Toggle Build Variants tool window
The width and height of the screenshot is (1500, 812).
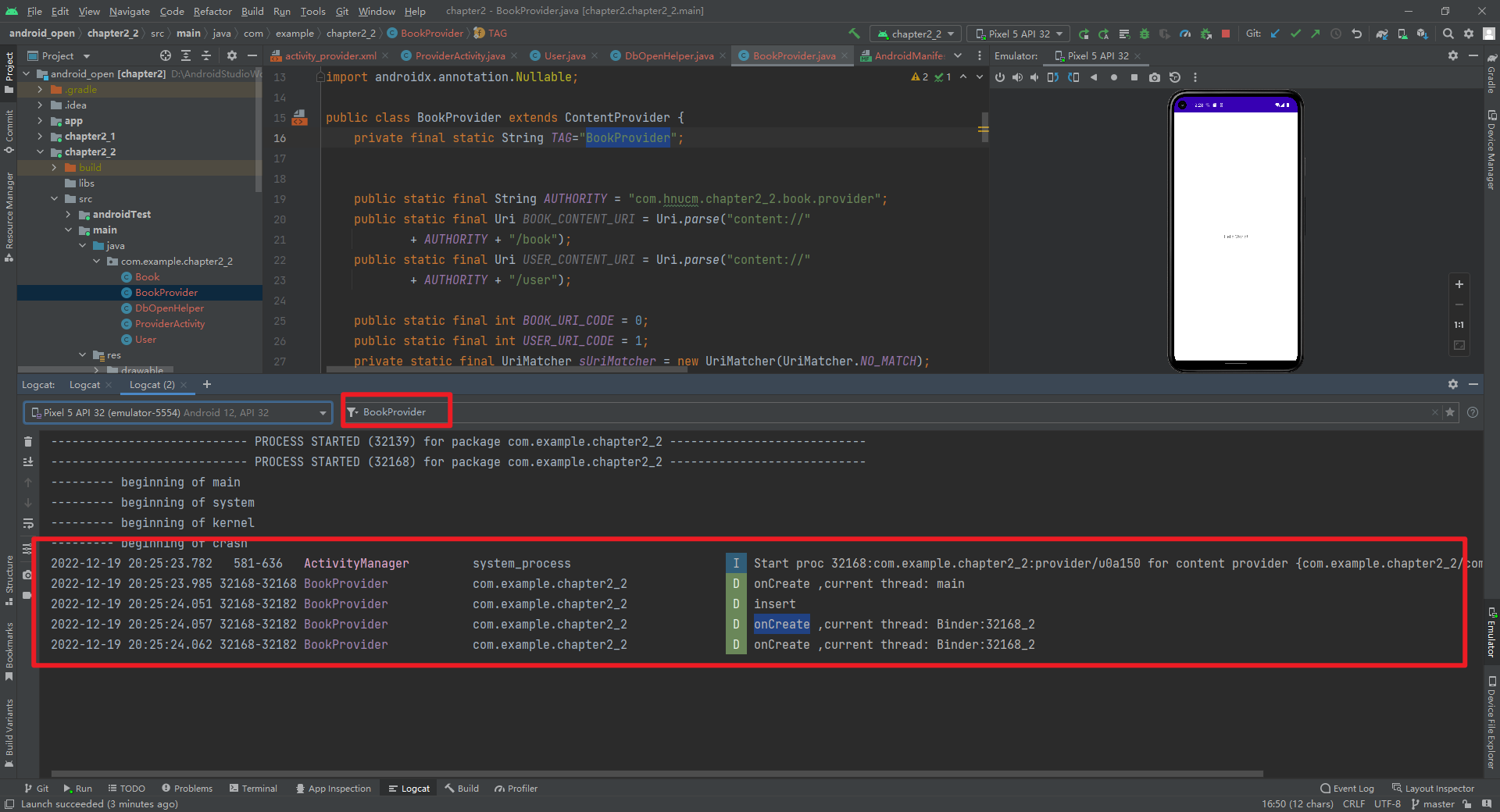click(x=9, y=732)
